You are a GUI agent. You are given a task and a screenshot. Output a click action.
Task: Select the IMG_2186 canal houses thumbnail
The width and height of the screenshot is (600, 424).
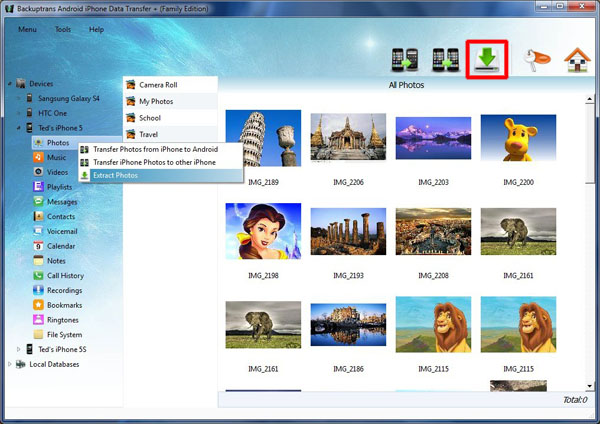348,325
